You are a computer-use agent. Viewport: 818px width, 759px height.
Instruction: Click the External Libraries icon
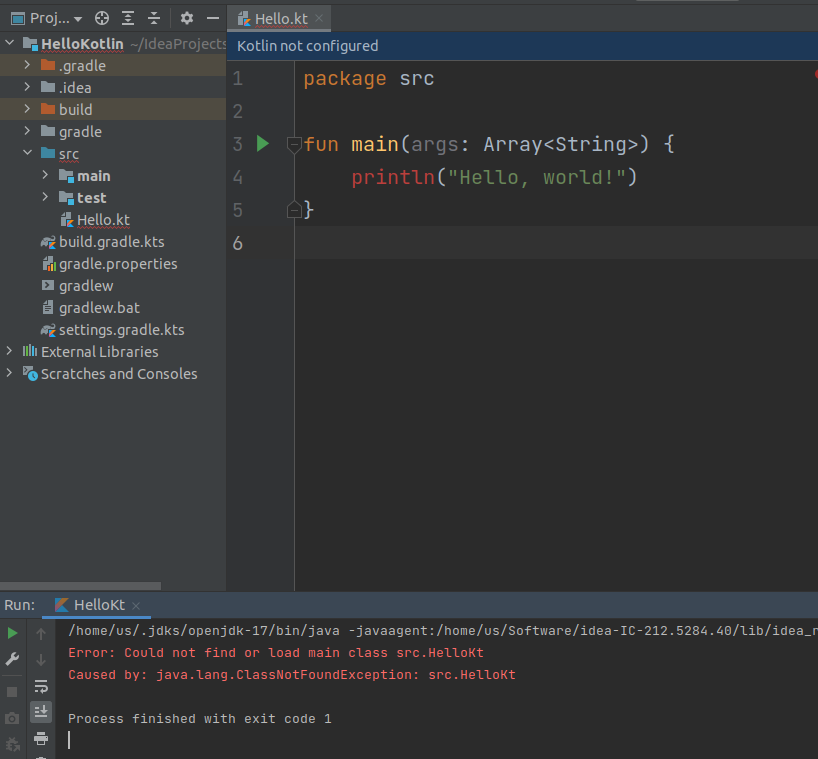(30, 351)
